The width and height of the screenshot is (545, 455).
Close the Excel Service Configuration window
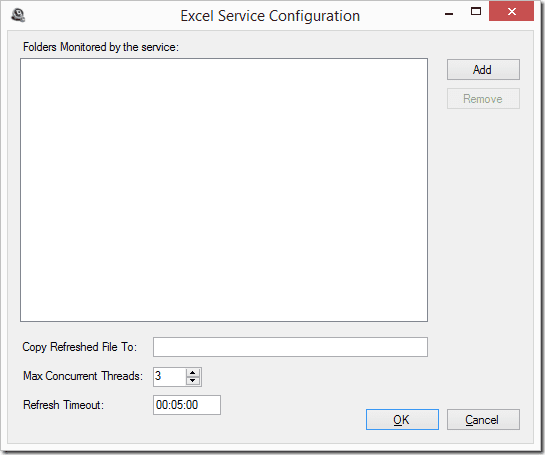click(x=511, y=11)
